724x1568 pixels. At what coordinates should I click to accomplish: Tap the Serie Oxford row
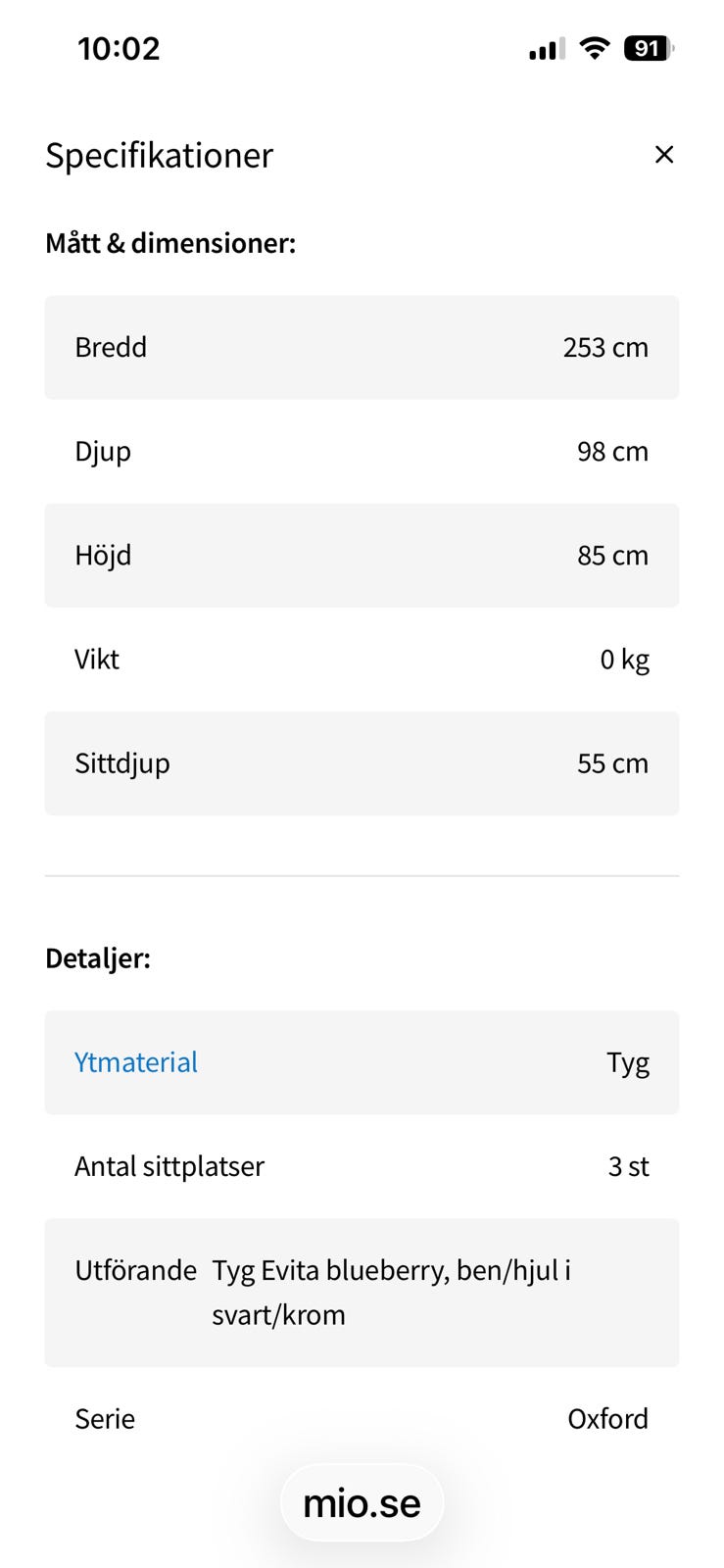362,1419
